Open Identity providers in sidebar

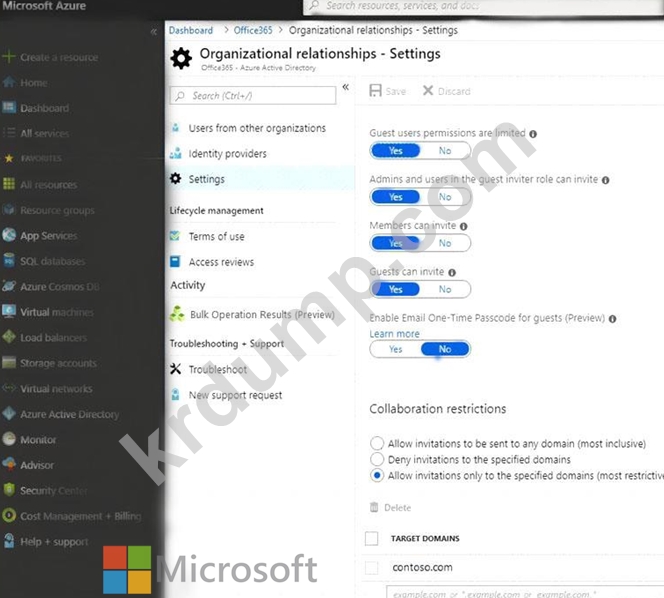(227, 154)
